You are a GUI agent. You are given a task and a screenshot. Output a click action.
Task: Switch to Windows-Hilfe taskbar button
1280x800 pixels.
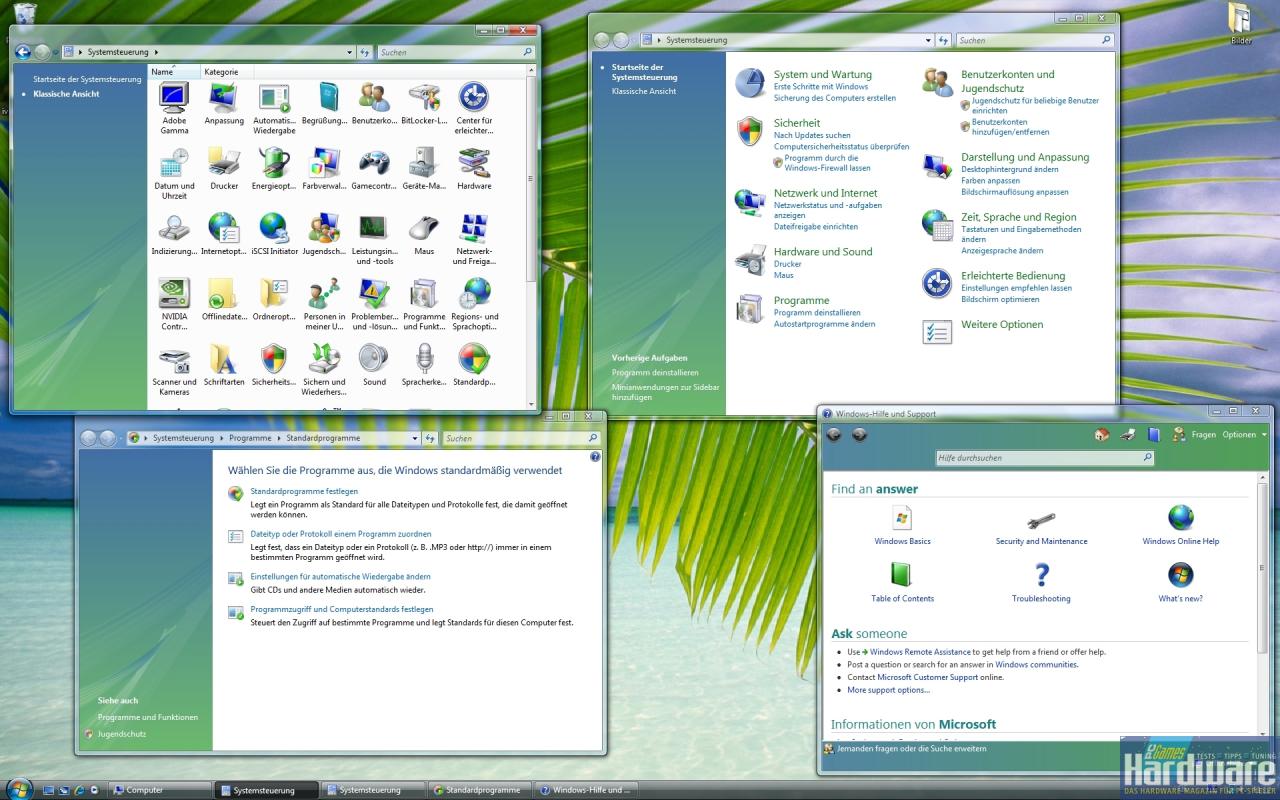[585, 790]
